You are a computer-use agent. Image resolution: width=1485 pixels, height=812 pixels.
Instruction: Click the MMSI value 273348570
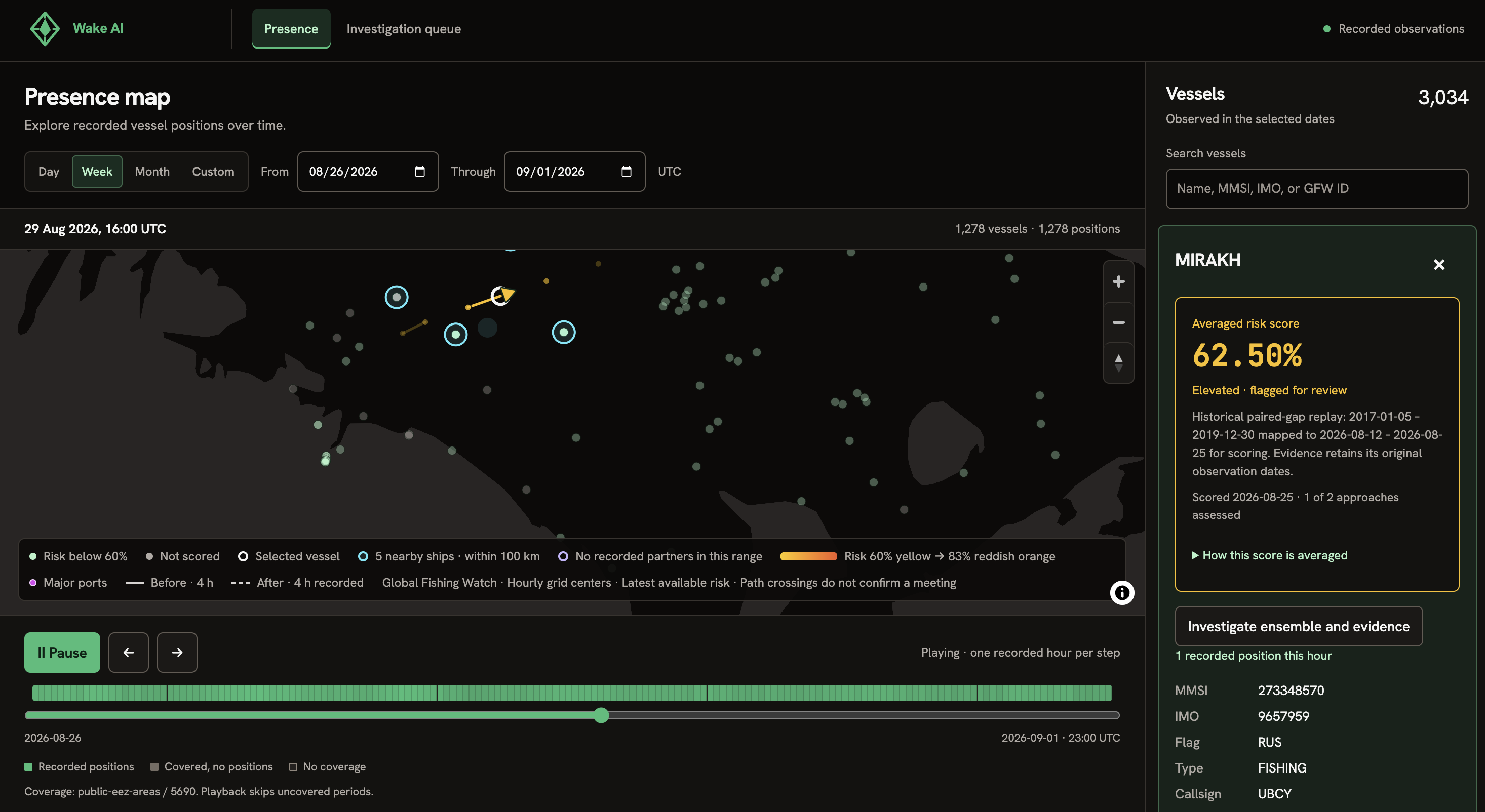1291,690
